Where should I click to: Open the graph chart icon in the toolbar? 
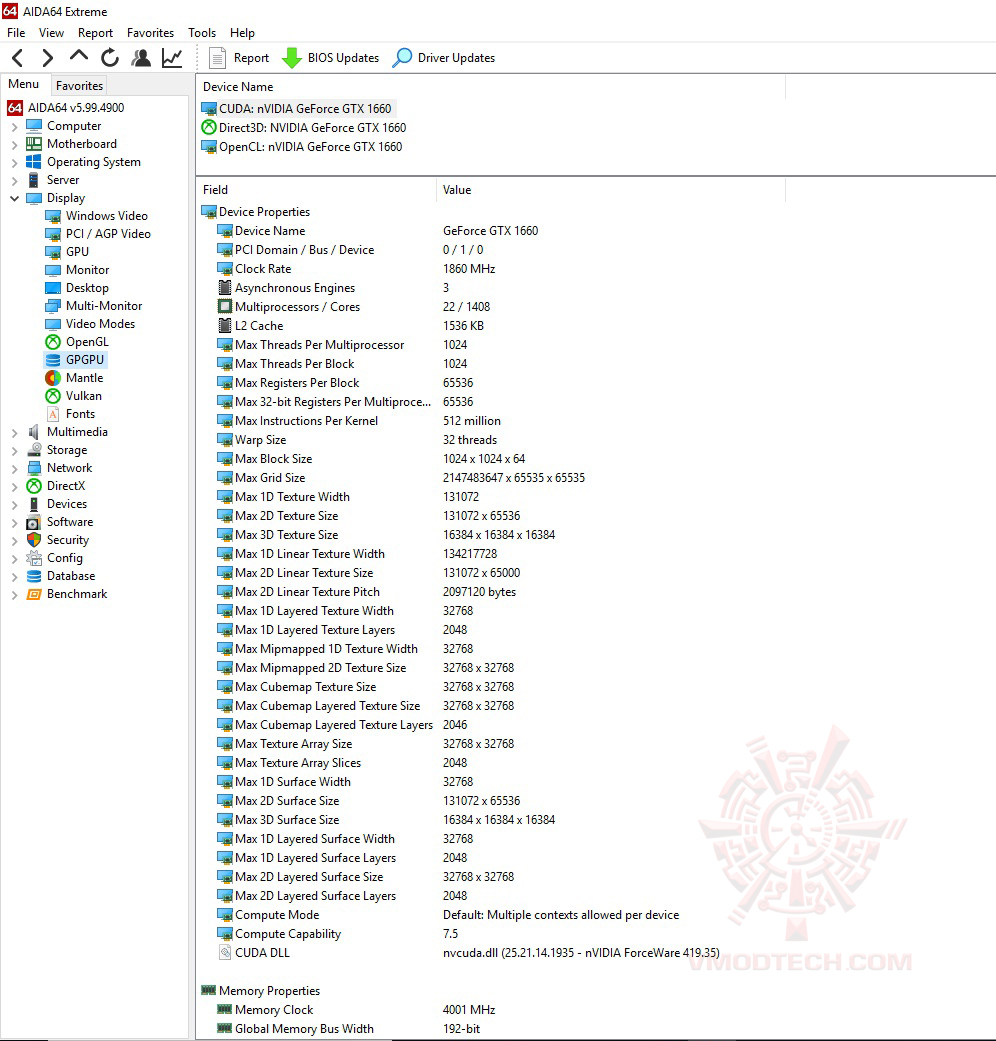[x=172, y=58]
